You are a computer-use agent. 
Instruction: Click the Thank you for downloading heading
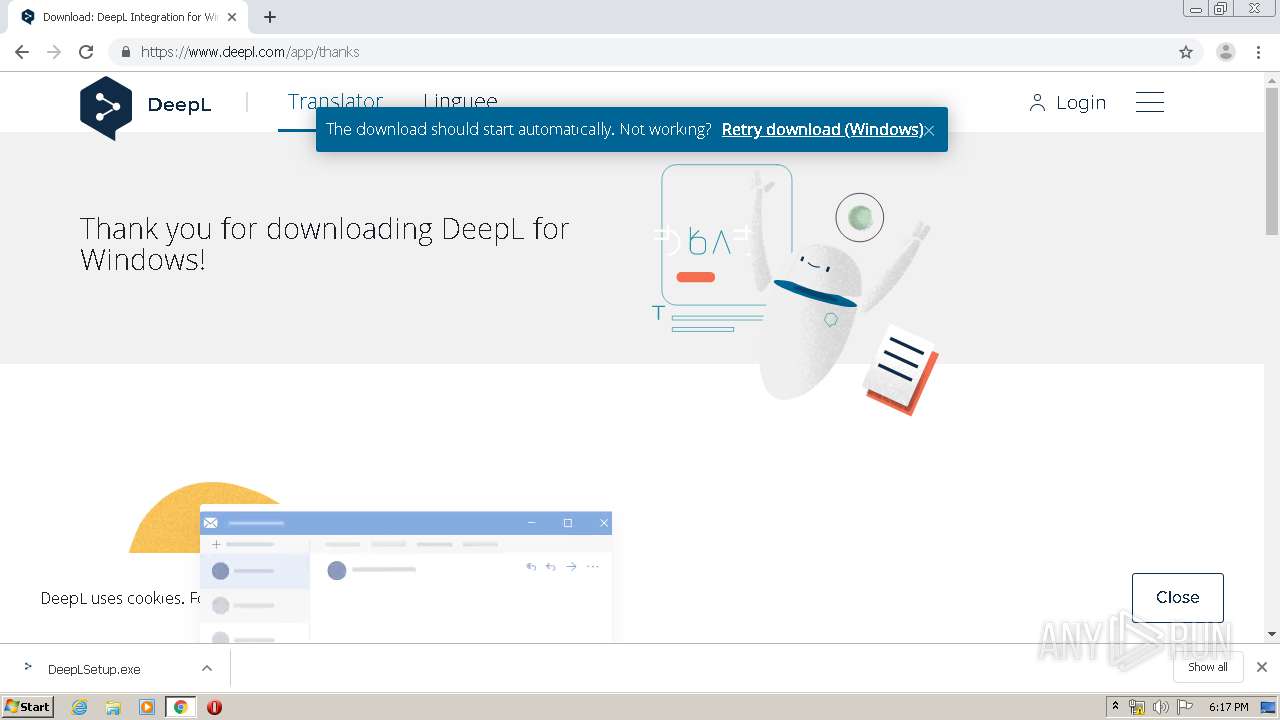(x=325, y=244)
